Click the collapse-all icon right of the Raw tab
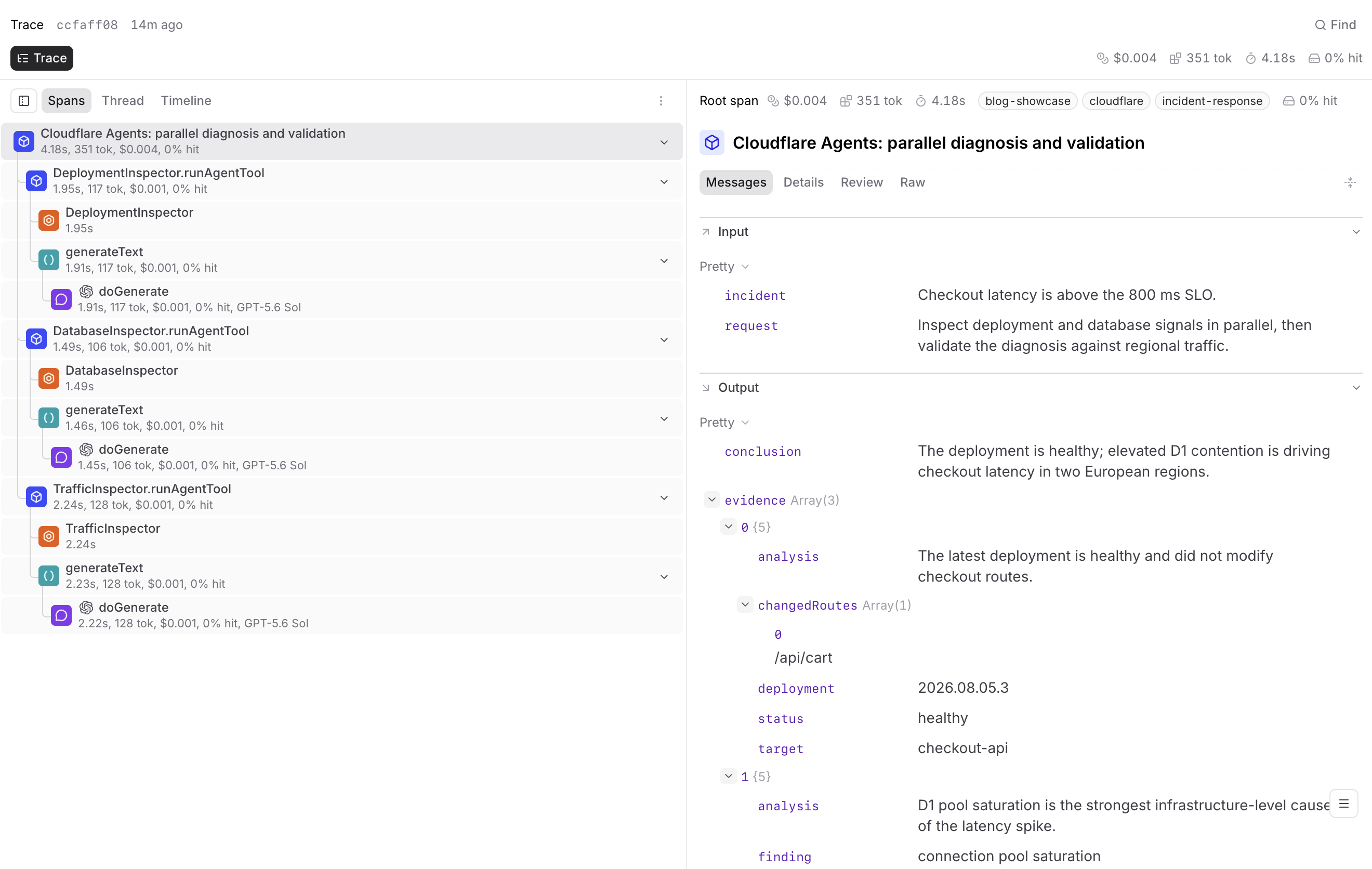Screen dimensions: 1372x869 coord(1350,182)
